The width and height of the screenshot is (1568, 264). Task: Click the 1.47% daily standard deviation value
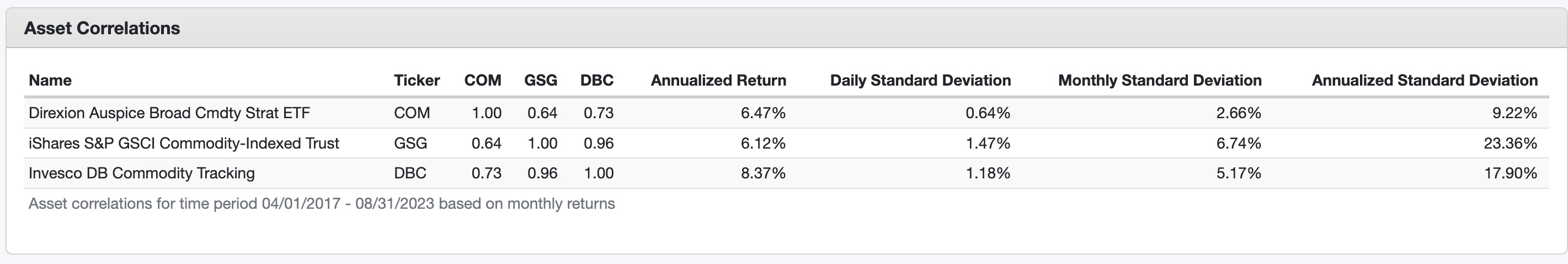987,143
